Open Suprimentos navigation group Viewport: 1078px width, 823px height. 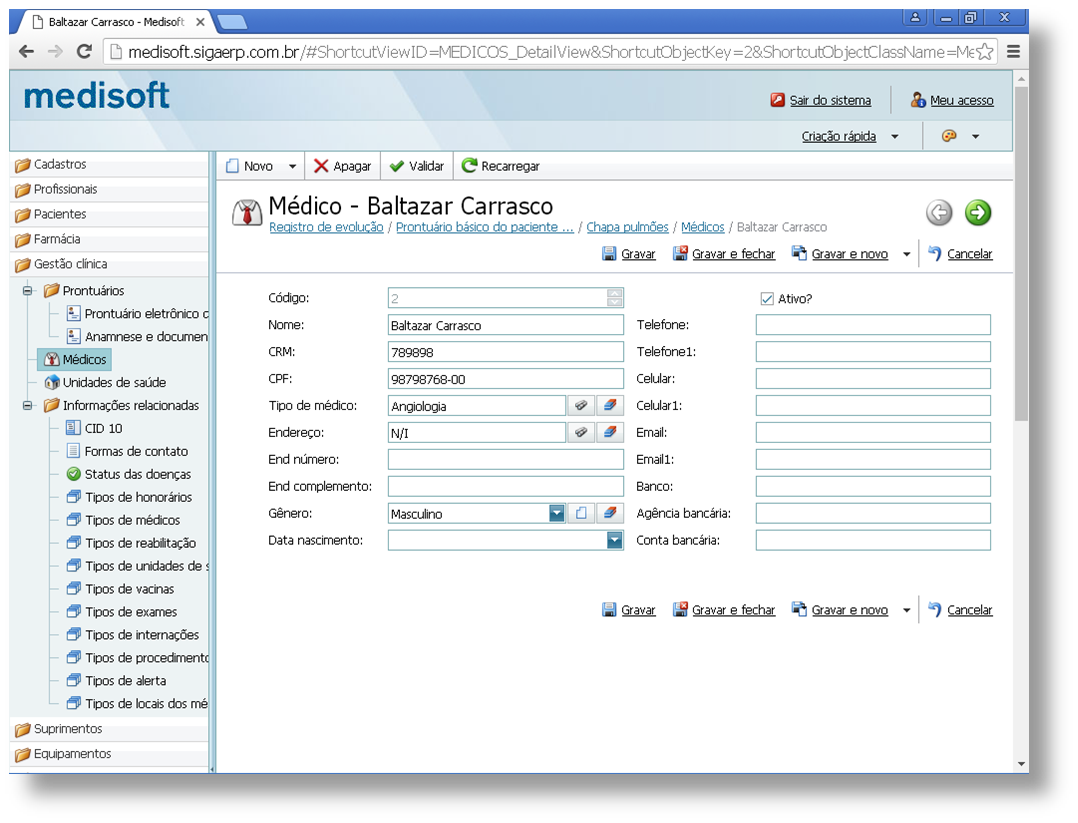pyautogui.click(x=110, y=729)
